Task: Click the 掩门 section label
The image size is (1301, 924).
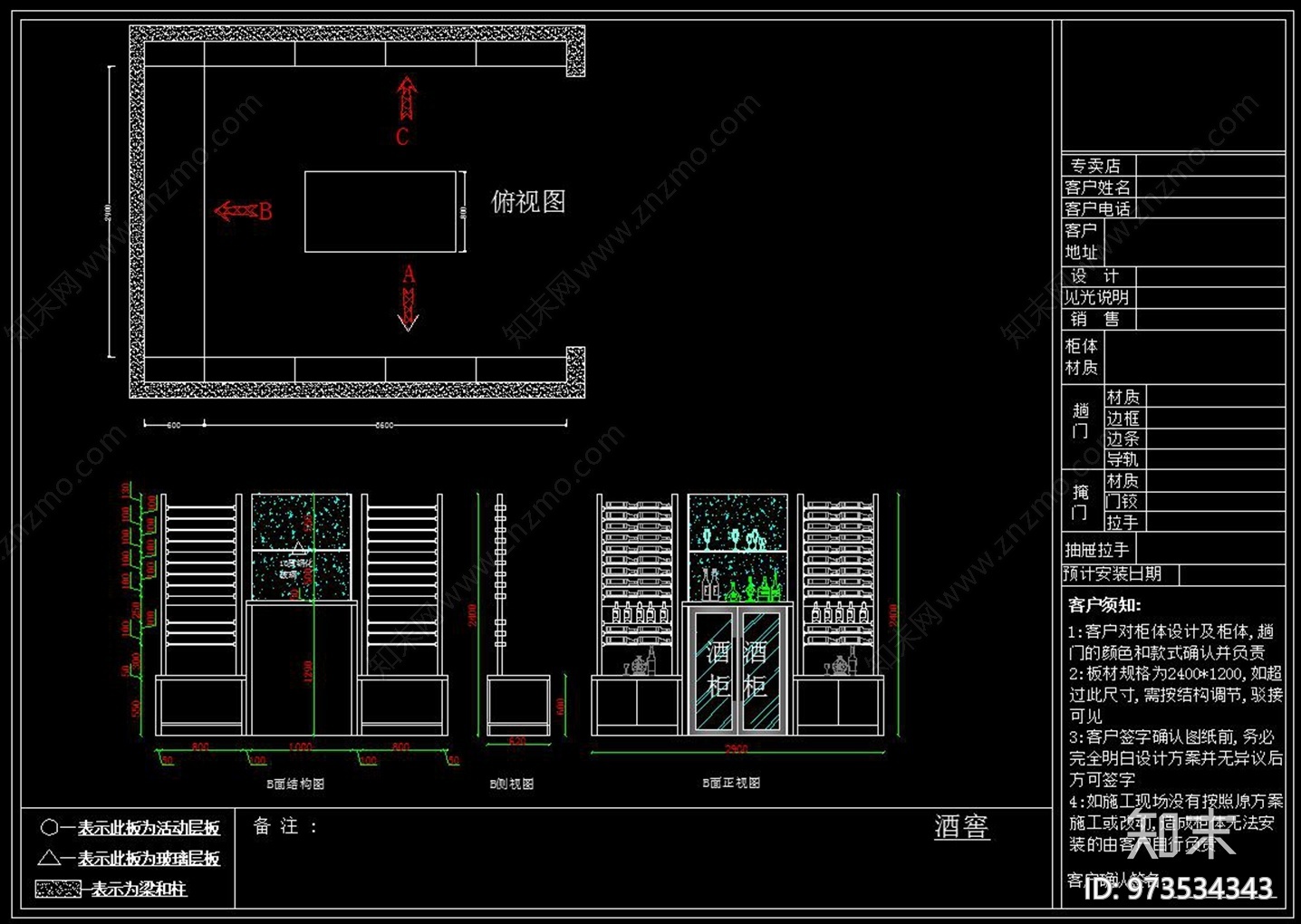Action: (1080, 502)
